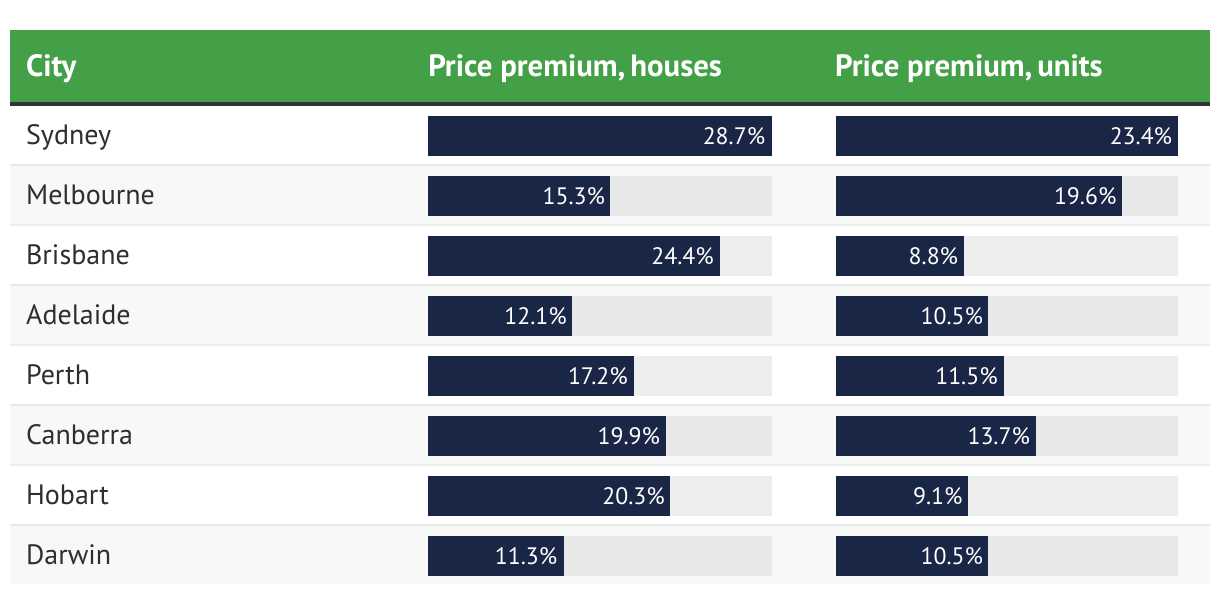
Task: Click Brisbane's 24.4% houses bar
Action: [x=574, y=256]
